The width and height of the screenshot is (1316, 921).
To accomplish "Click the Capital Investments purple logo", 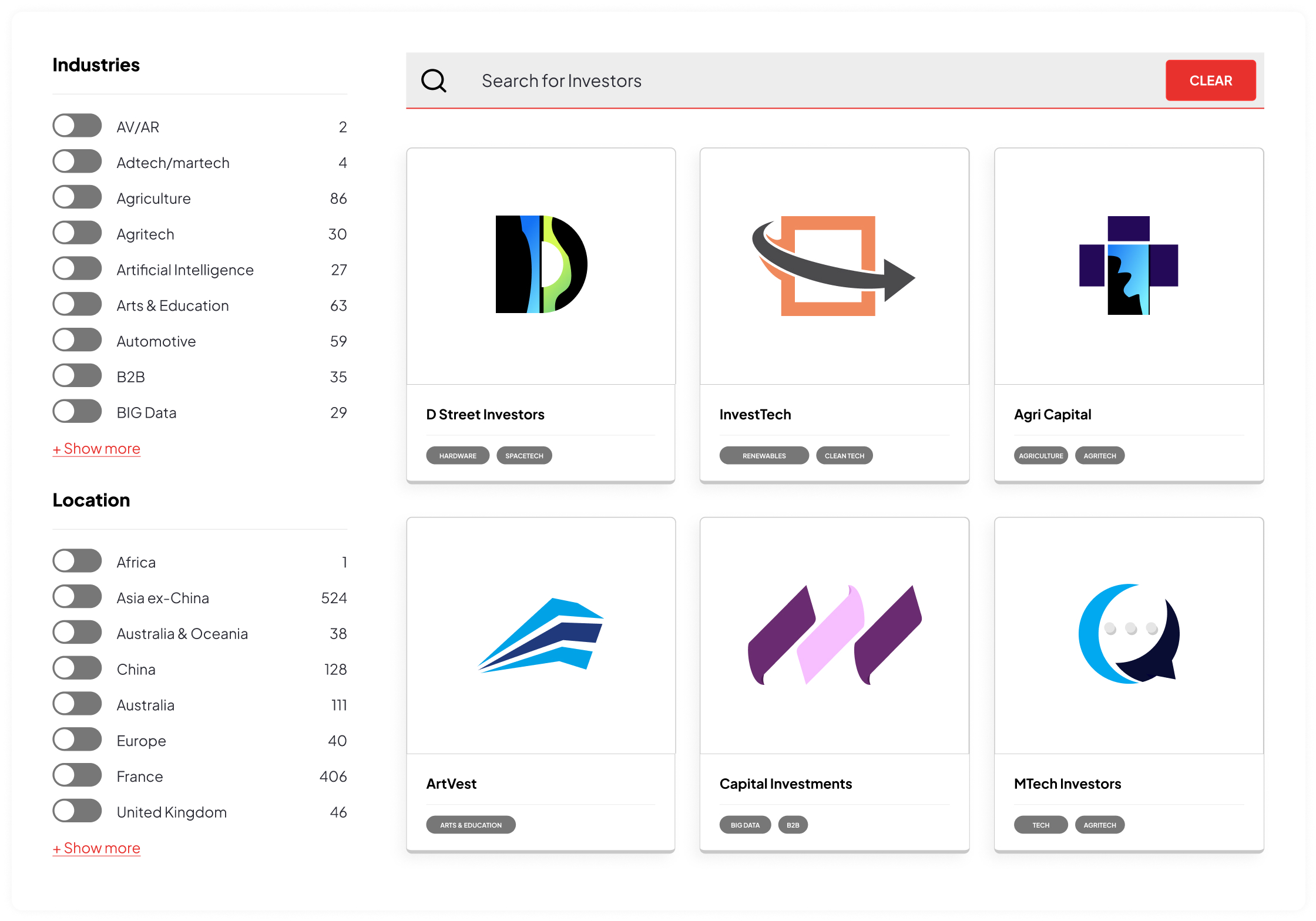I will pos(834,634).
